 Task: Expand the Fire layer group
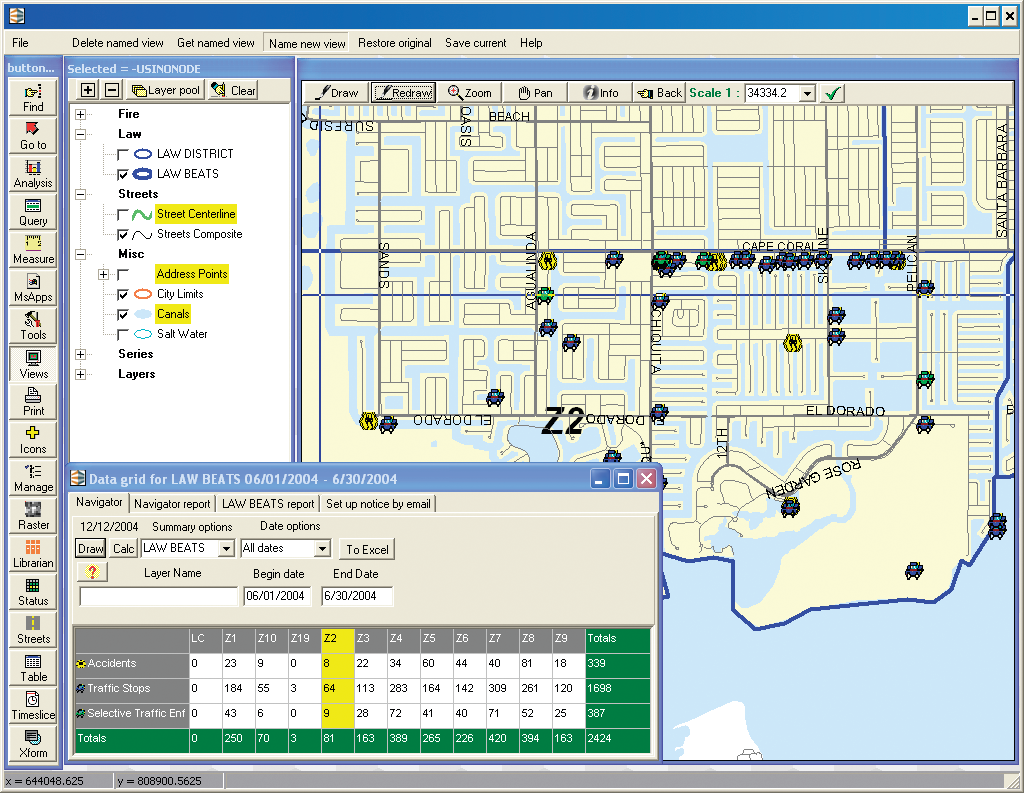click(x=80, y=114)
